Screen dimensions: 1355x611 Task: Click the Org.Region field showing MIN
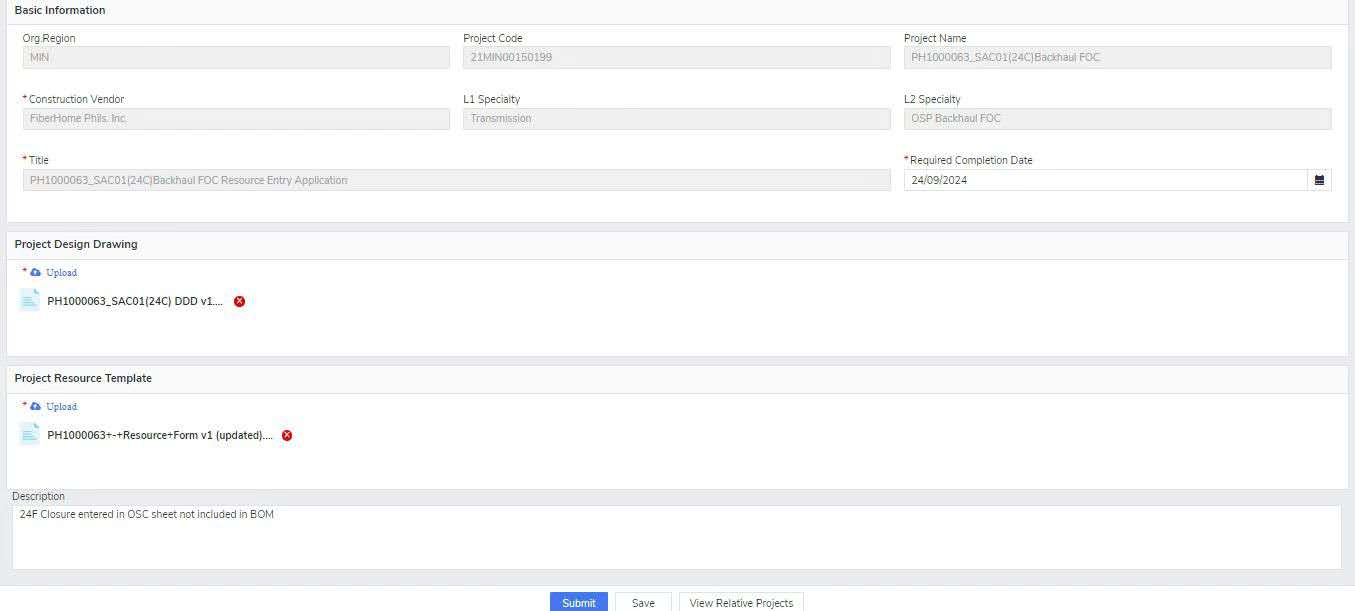point(236,57)
